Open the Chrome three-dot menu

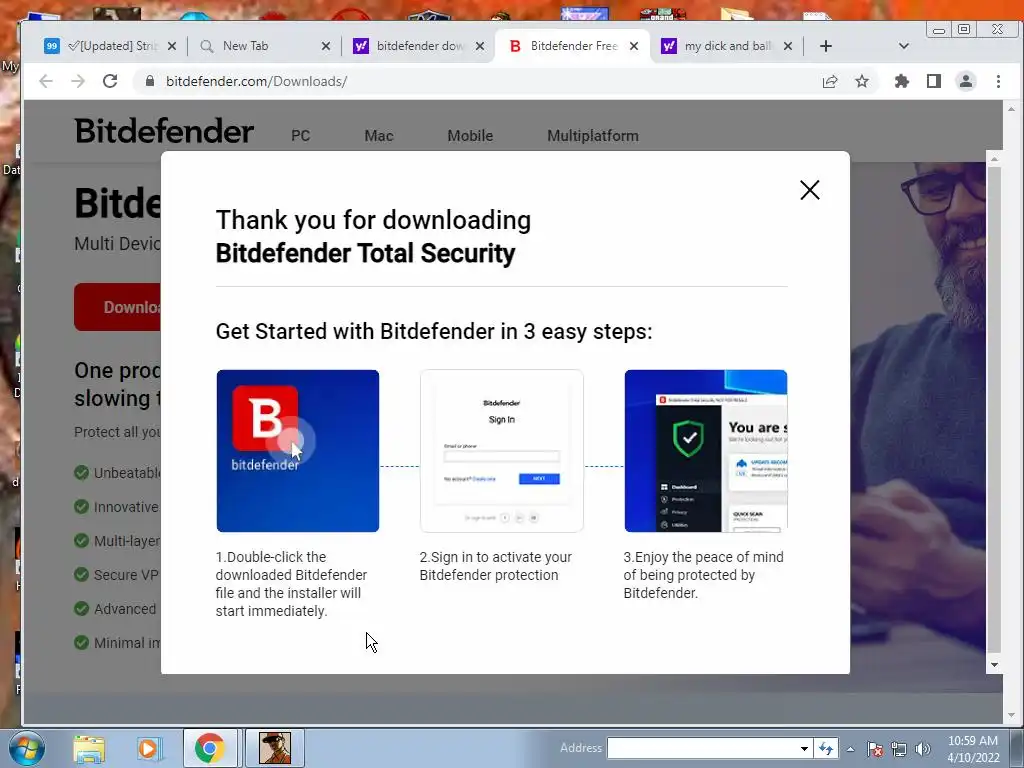point(998,81)
